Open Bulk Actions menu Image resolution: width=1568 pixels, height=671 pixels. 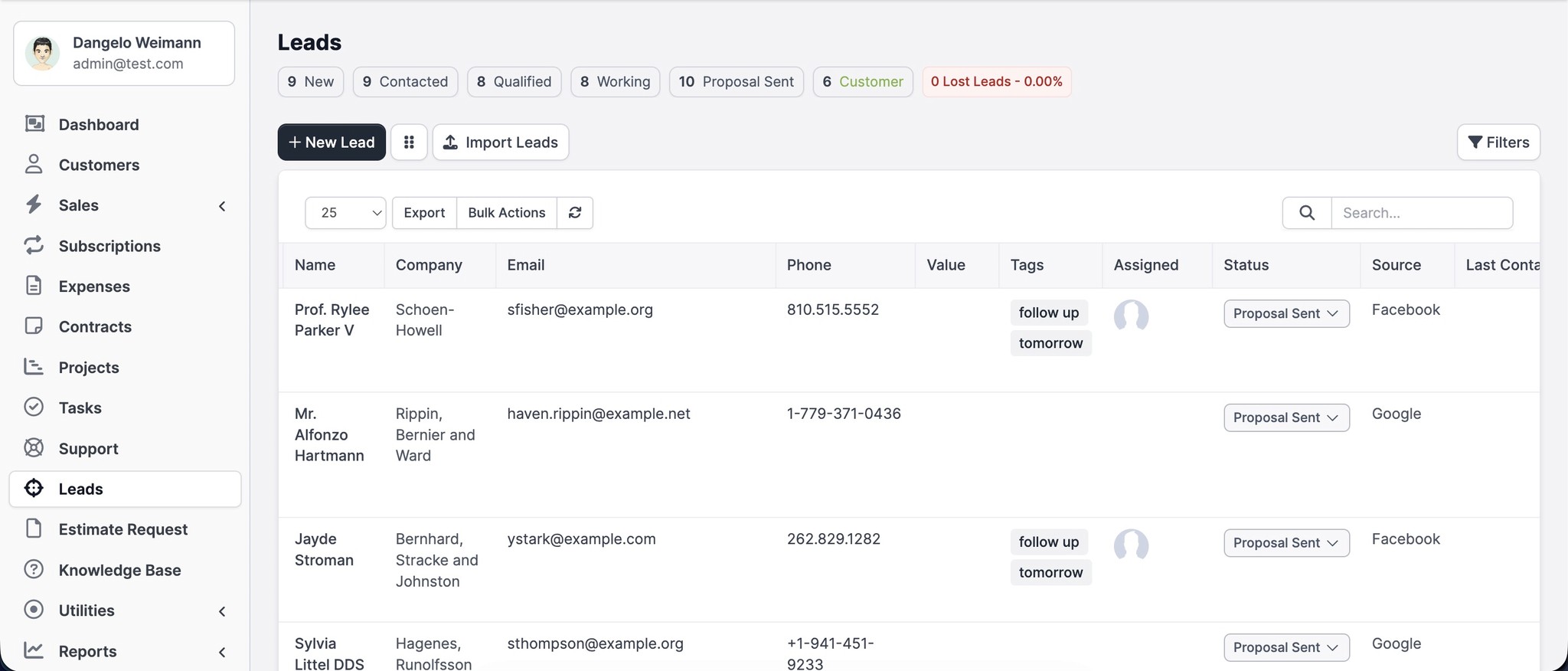tap(507, 213)
